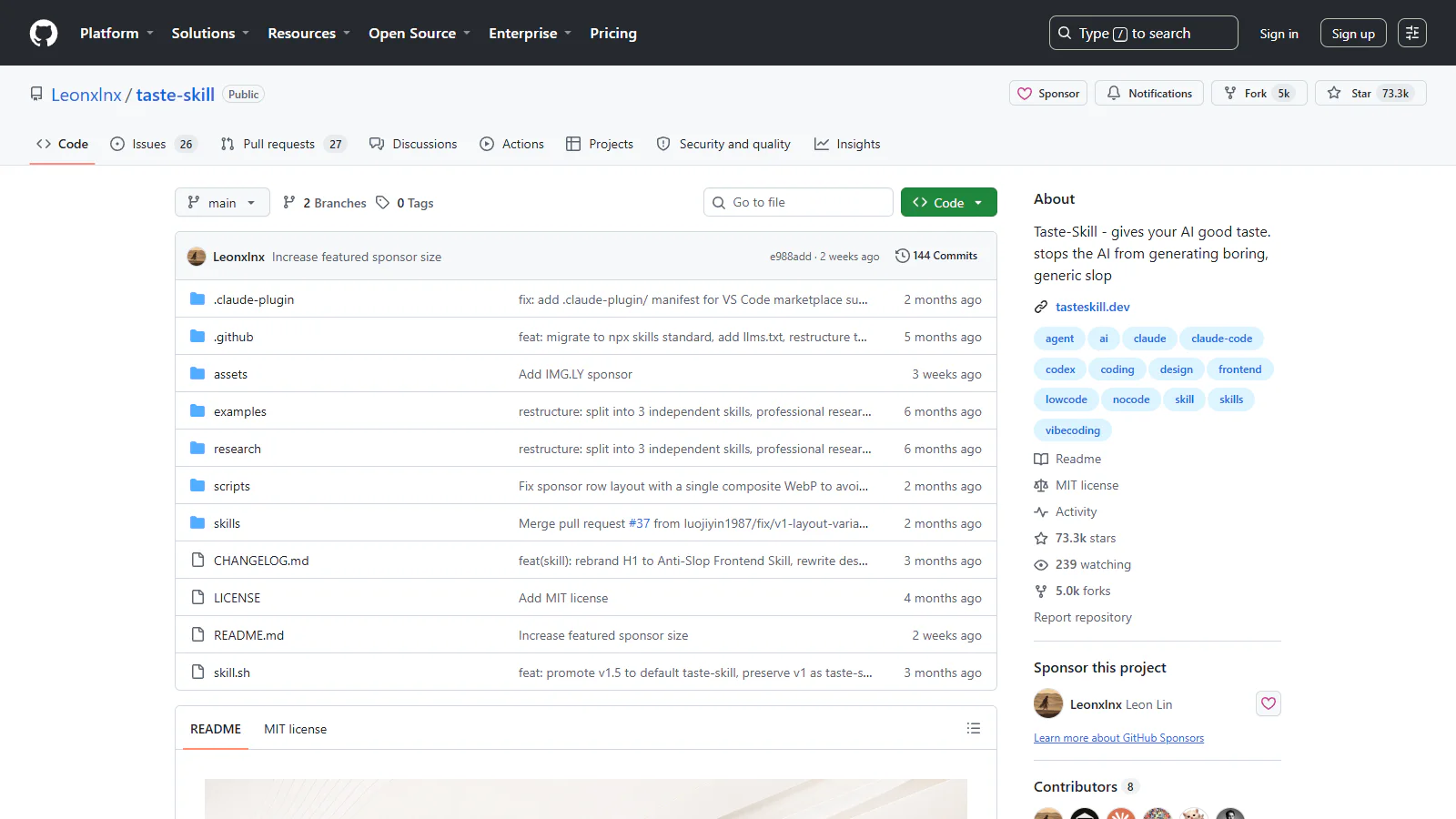Click the eye icon next to 239 watching
This screenshot has width=1456, height=819.
[x=1041, y=564]
